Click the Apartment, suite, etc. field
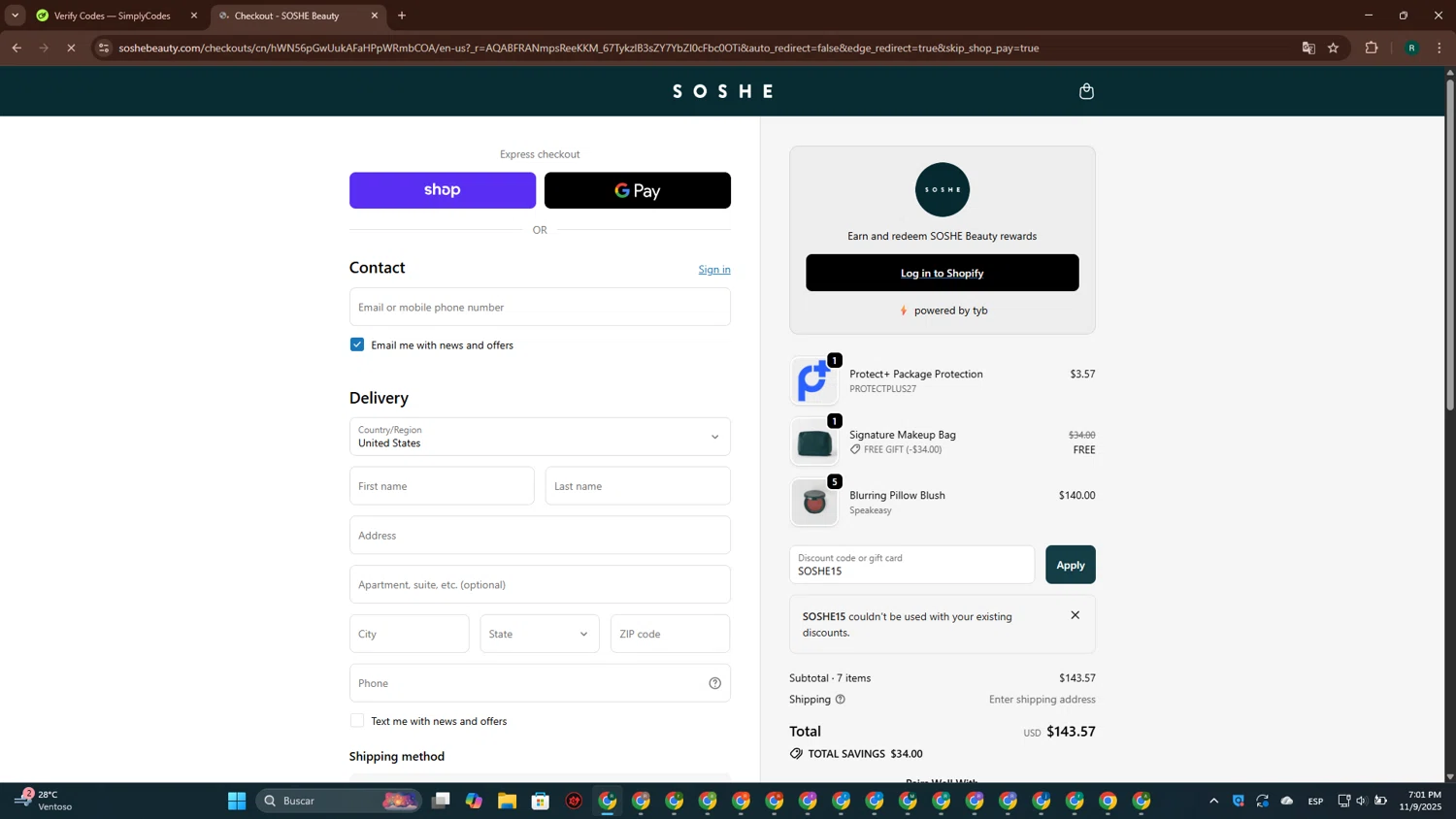The height and width of the screenshot is (819, 1456). coord(540,585)
